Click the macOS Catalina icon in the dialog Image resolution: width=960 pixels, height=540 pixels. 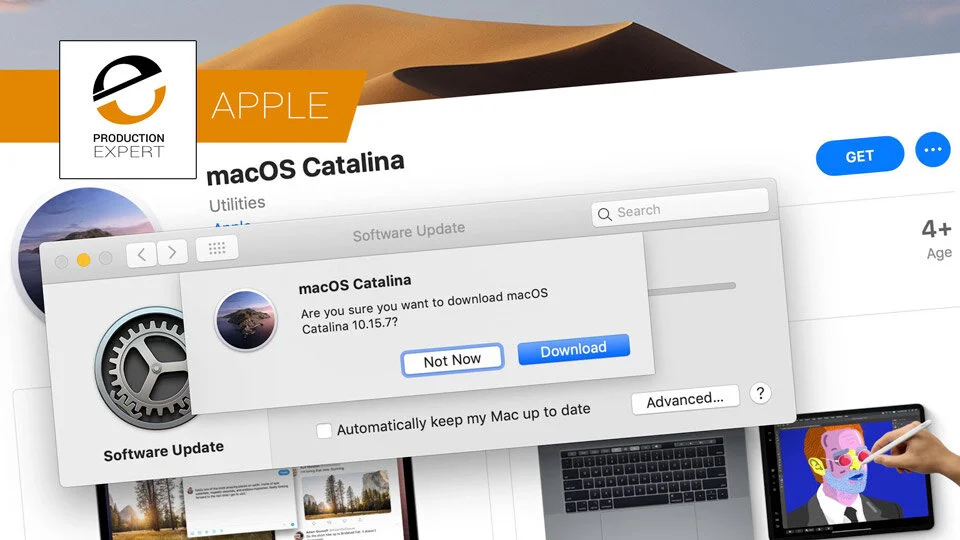coord(246,319)
